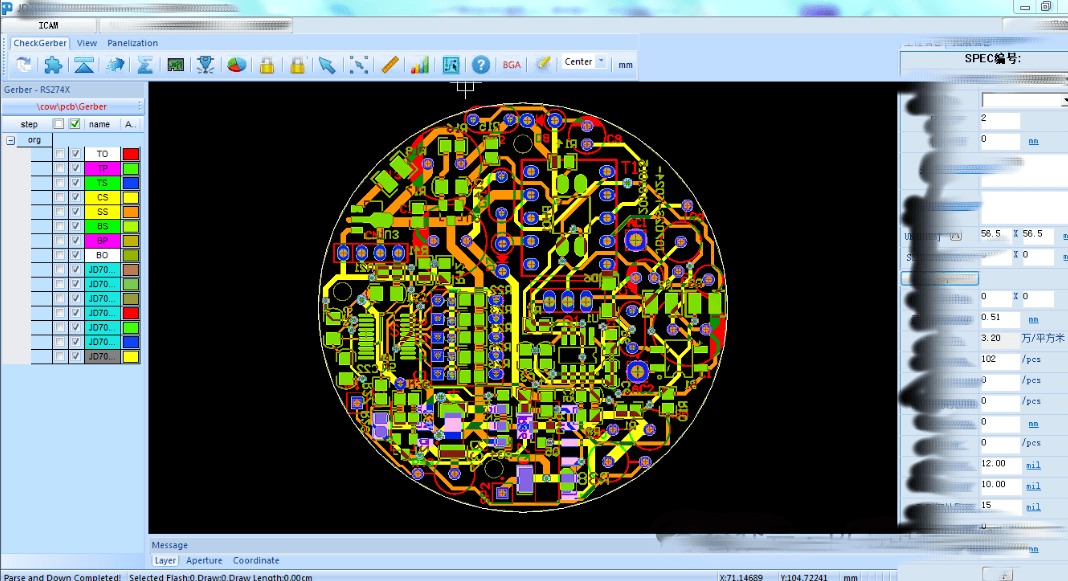
Task: Collapse the org step tree node
Action: (11, 141)
